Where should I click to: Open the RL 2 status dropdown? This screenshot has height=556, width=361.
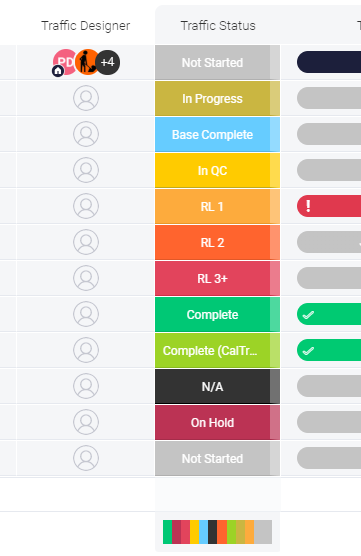pos(217,243)
